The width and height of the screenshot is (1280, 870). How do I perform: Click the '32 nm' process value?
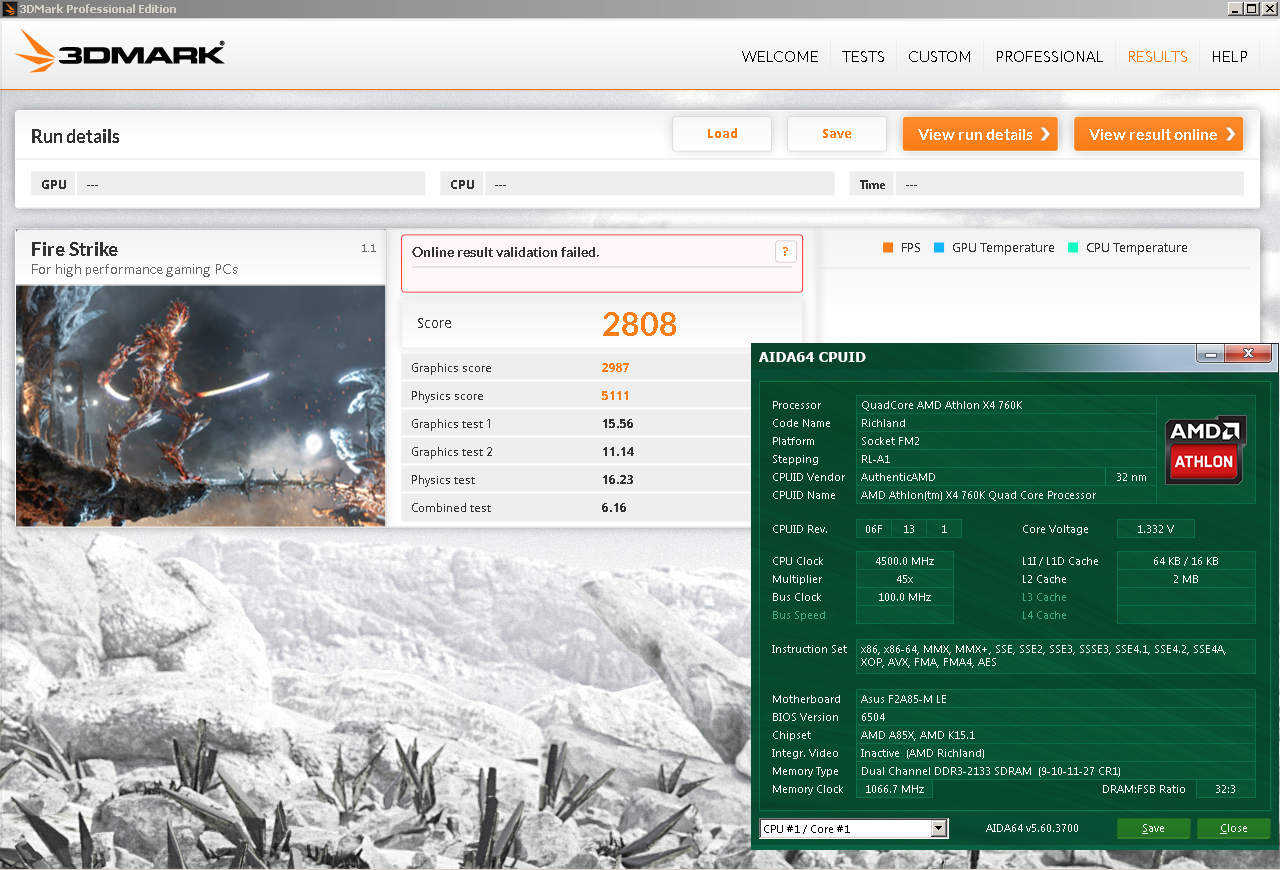click(1131, 477)
